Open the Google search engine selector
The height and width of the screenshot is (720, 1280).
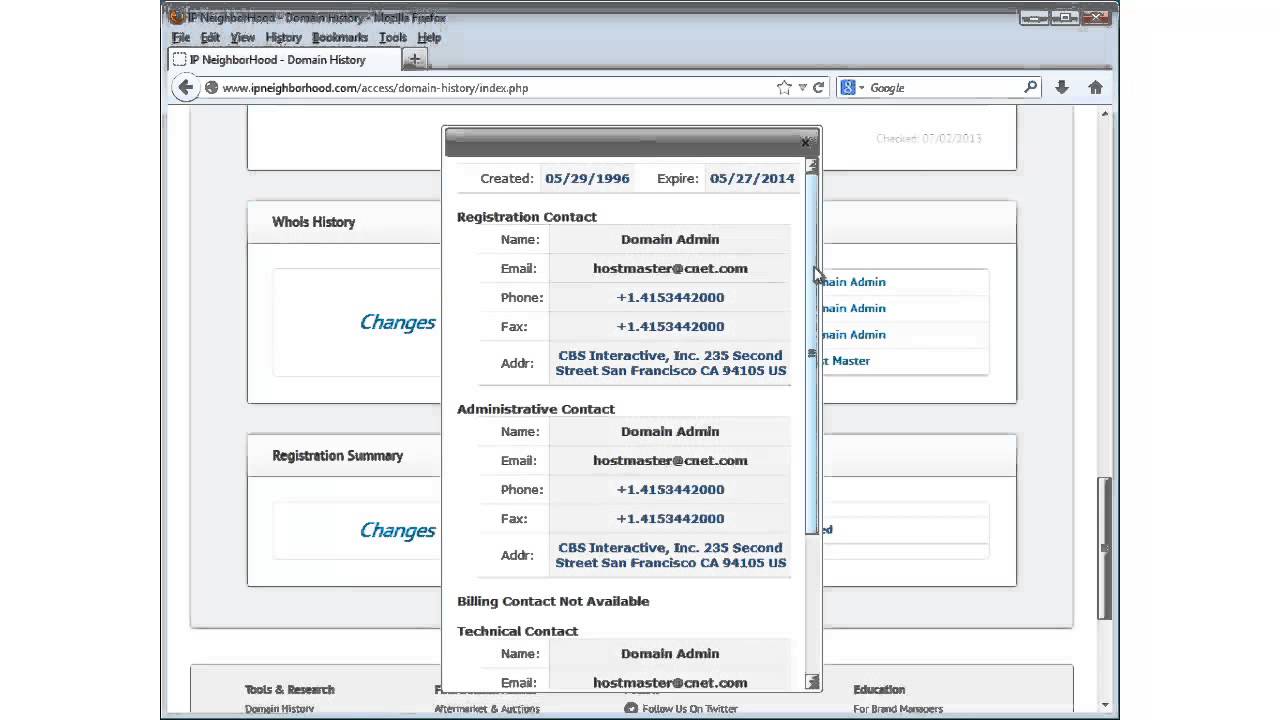pos(852,88)
